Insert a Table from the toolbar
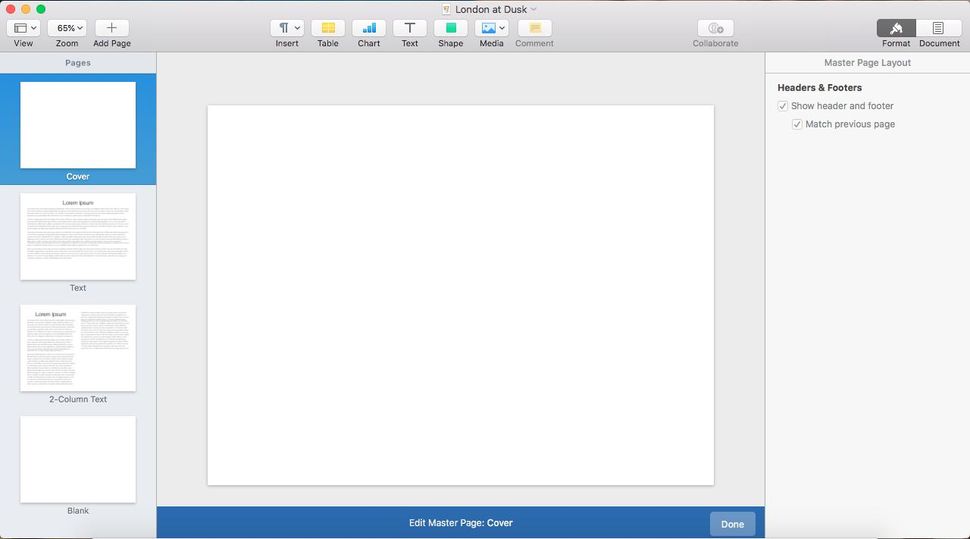Image resolution: width=970 pixels, height=539 pixels. click(328, 28)
